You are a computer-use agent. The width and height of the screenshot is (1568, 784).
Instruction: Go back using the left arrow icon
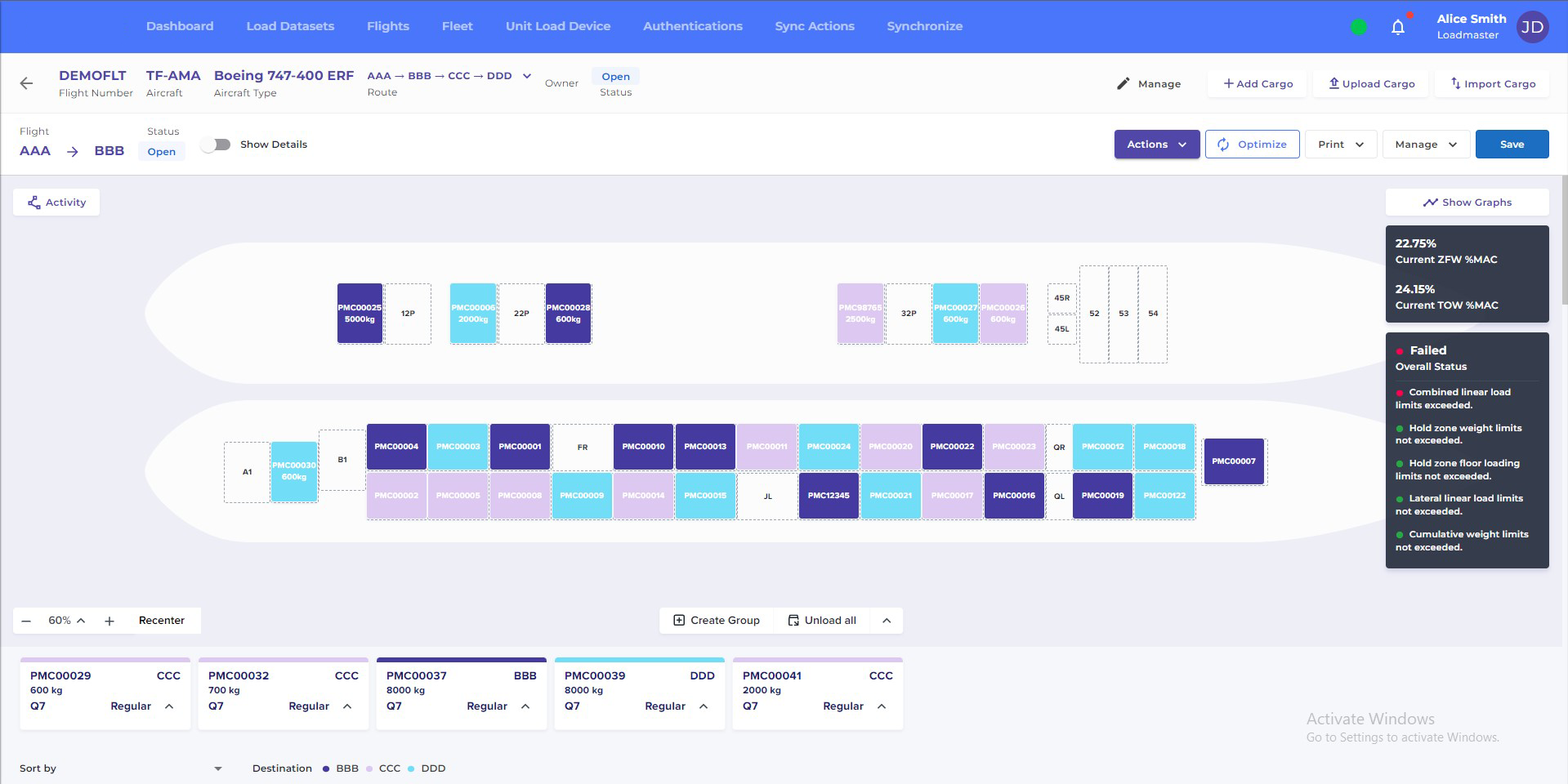[x=26, y=83]
